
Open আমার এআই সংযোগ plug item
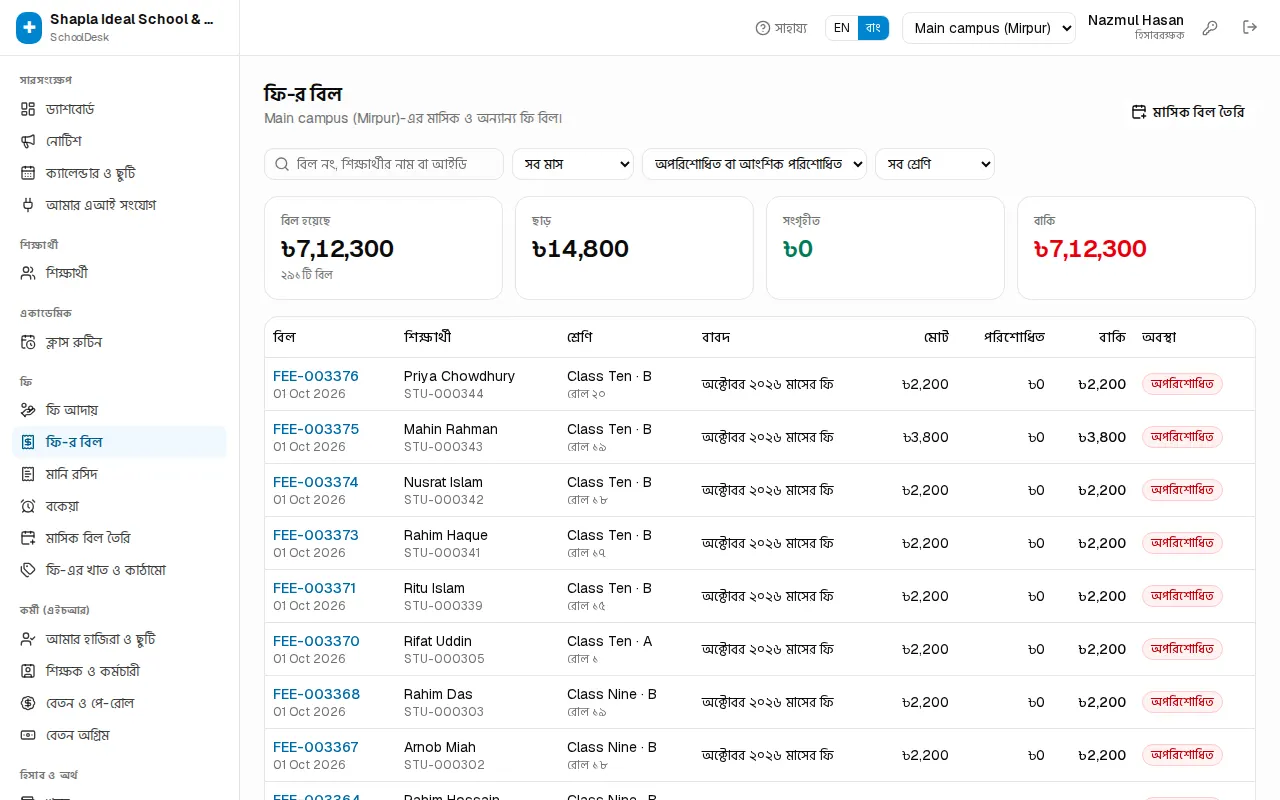[119, 205]
